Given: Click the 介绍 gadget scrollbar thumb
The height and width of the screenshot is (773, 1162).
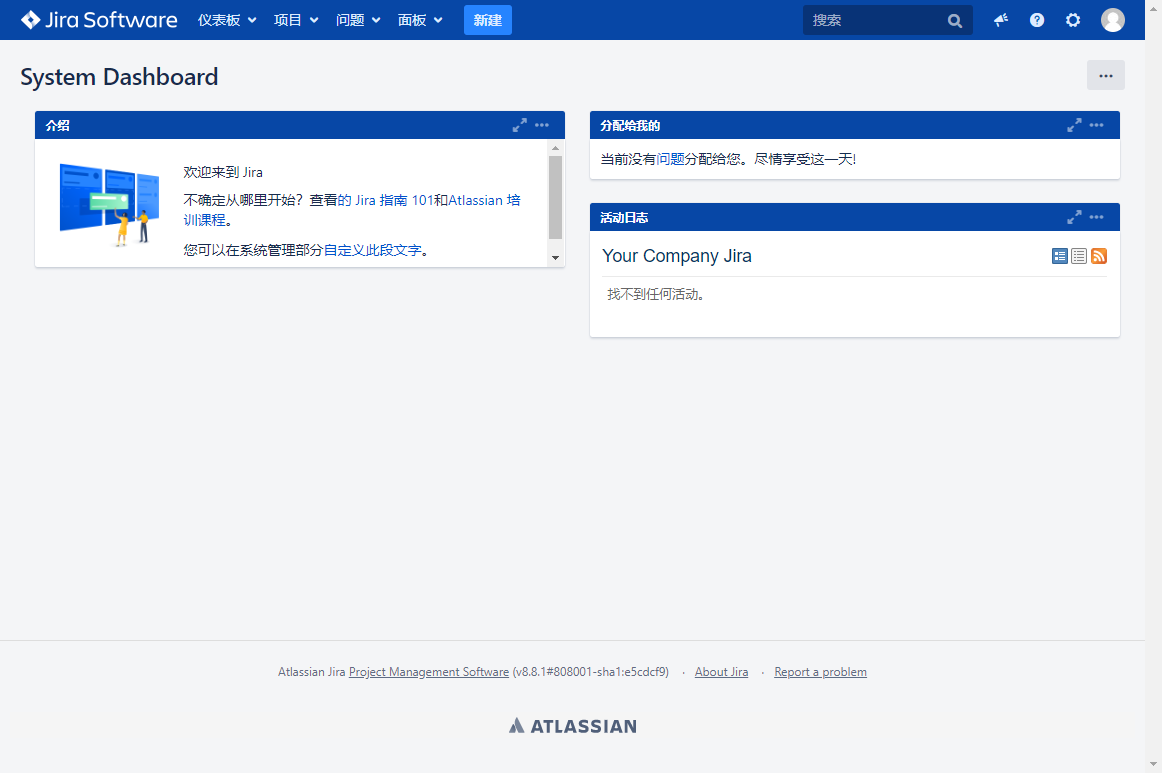Looking at the screenshot, I should (556, 198).
